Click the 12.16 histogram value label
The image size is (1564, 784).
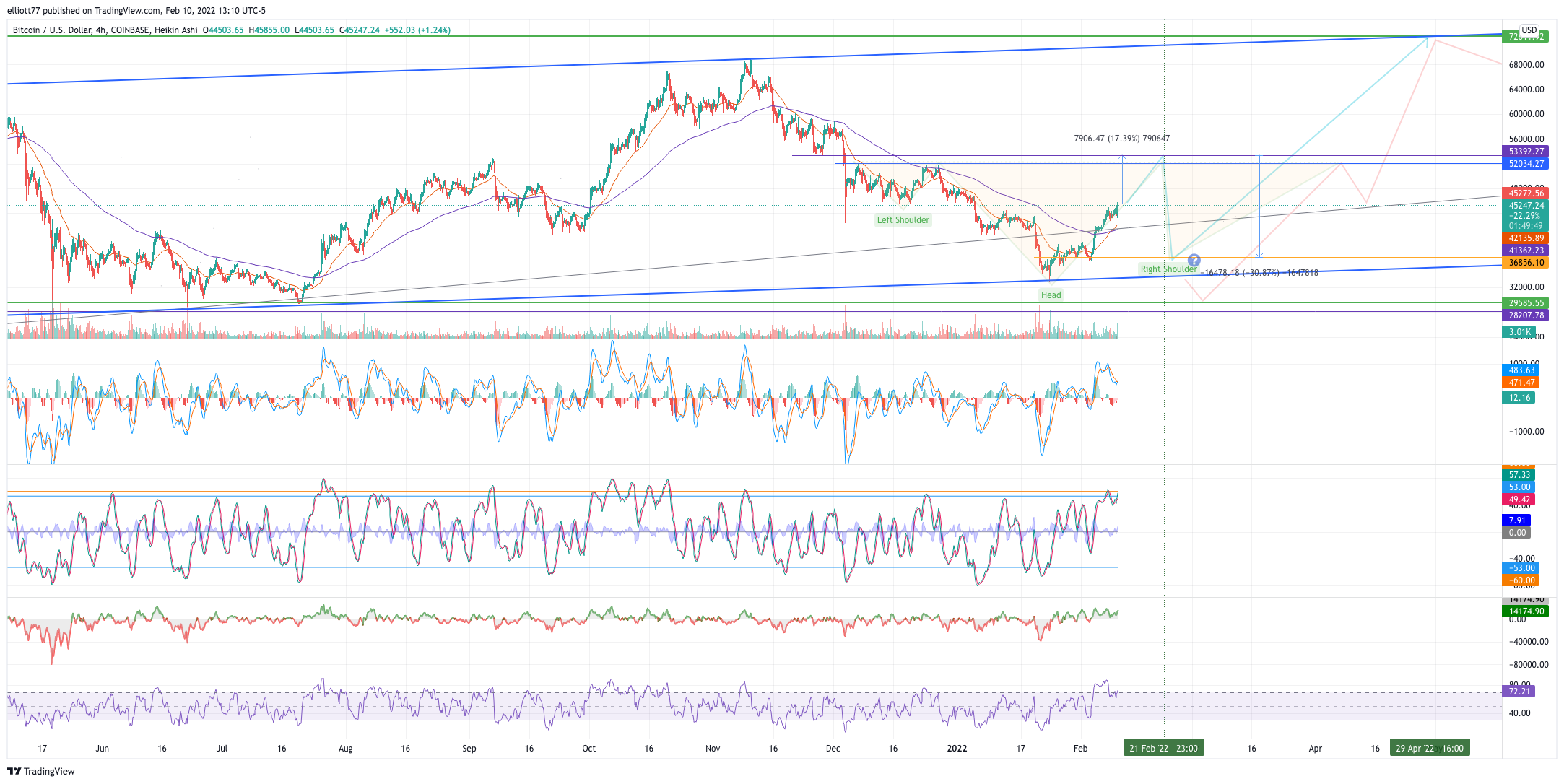[1519, 398]
